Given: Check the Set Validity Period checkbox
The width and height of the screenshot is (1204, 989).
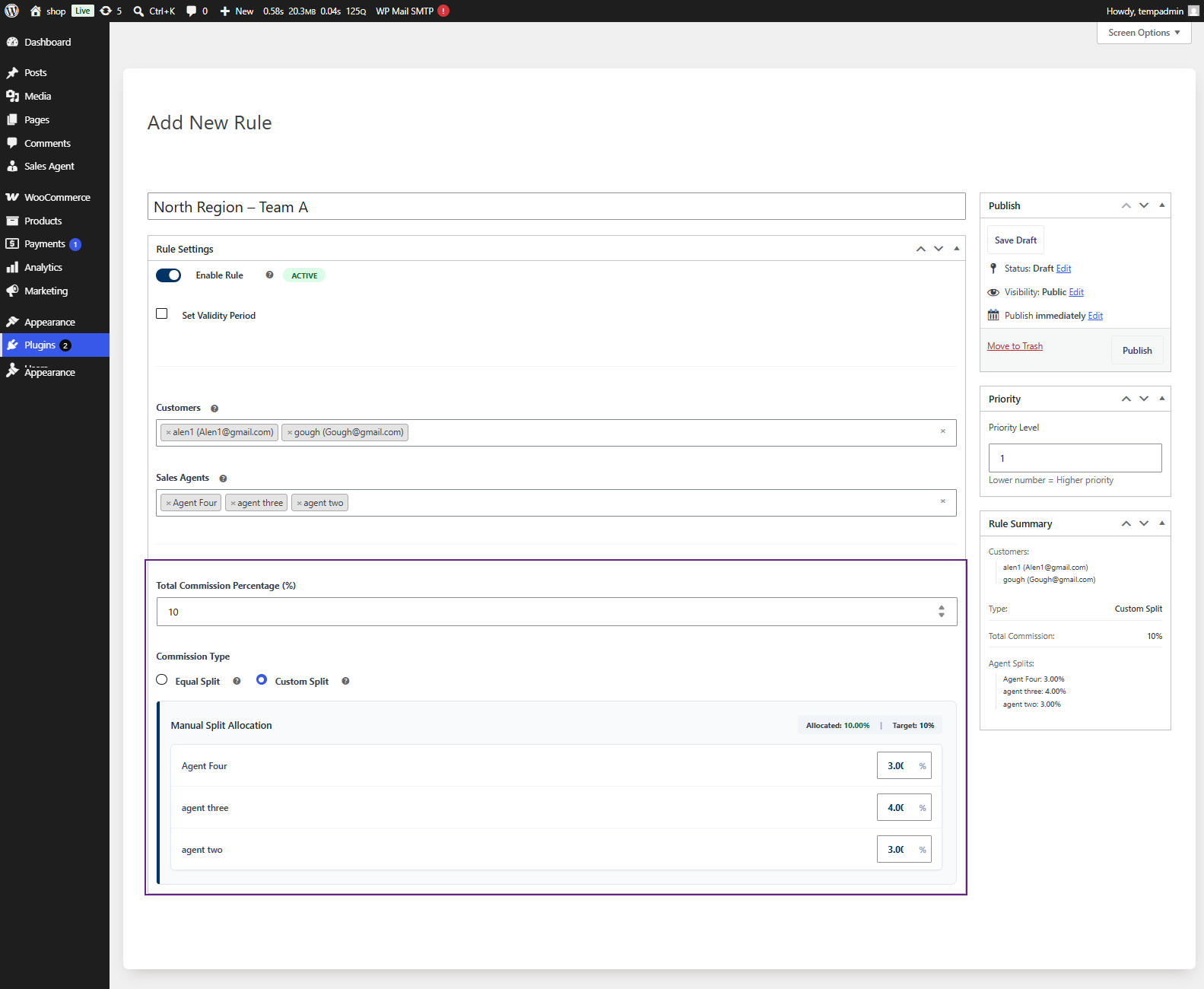Looking at the screenshot, I should coord(162,313).
